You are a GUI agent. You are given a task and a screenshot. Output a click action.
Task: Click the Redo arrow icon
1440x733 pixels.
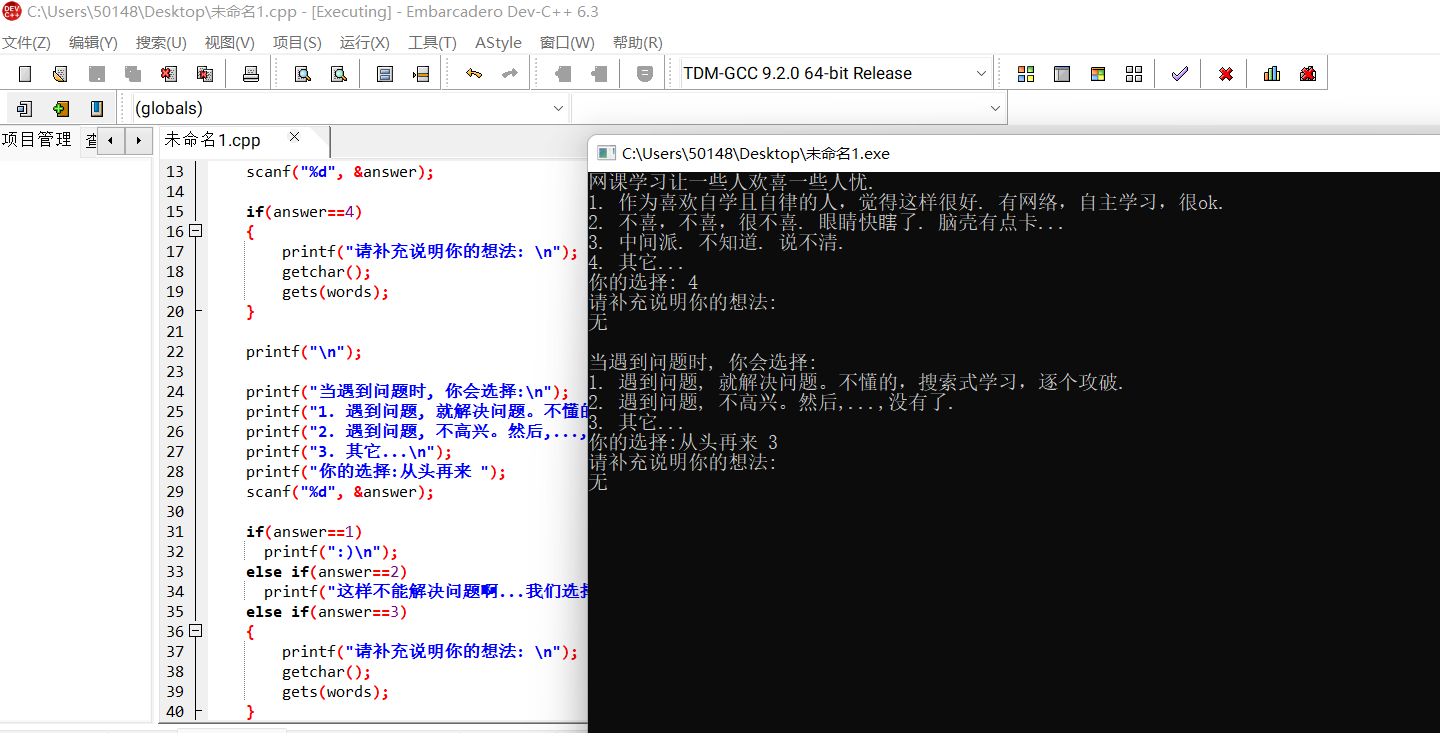(x=510, y=74)
